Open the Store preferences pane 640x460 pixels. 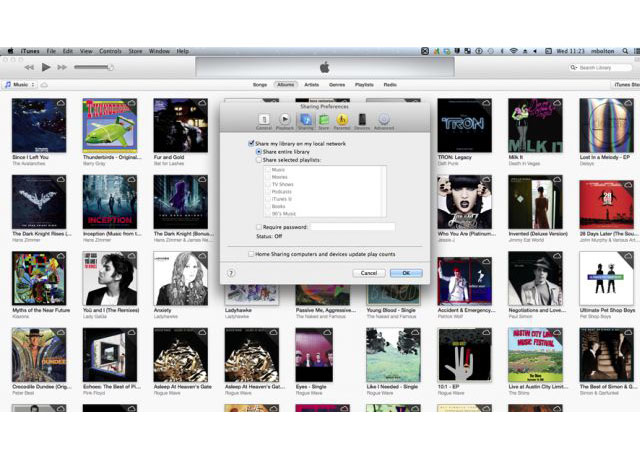pyautogui.click(x=324, y=122)
